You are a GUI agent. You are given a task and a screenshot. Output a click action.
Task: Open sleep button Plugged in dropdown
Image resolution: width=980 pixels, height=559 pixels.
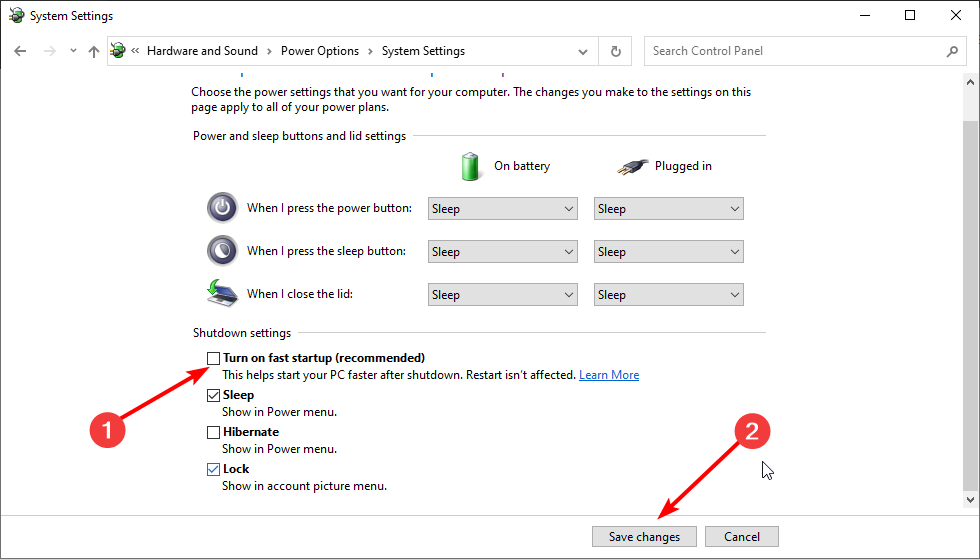(x=668, y=252)
